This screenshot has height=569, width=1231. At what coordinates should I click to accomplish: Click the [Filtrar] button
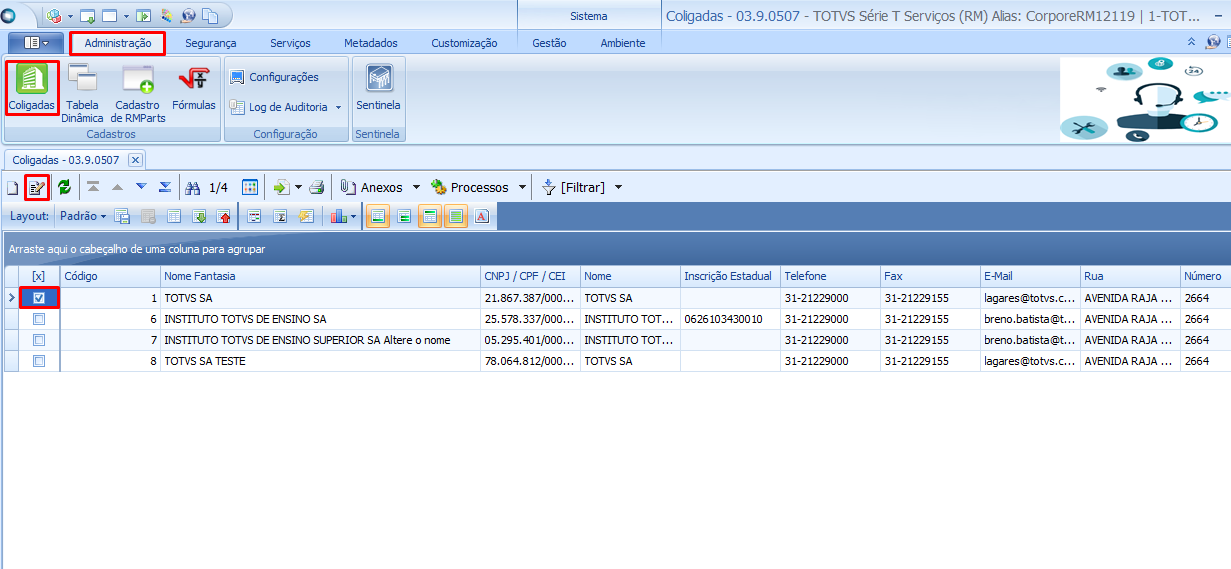[573, 187]
